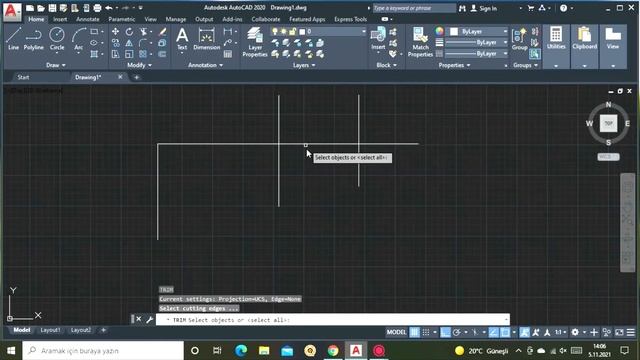This screenshot has width=640, height=360.
Task: Switch to the Parametric tab
Action: tap(122, 19)
